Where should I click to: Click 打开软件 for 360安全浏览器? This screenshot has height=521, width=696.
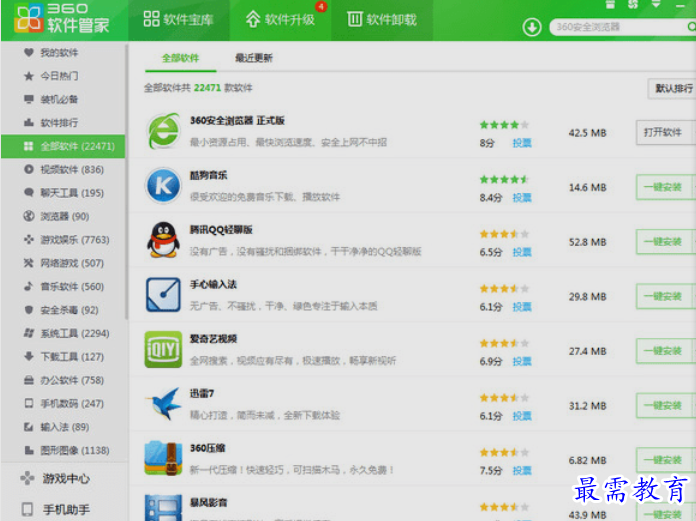665,132
